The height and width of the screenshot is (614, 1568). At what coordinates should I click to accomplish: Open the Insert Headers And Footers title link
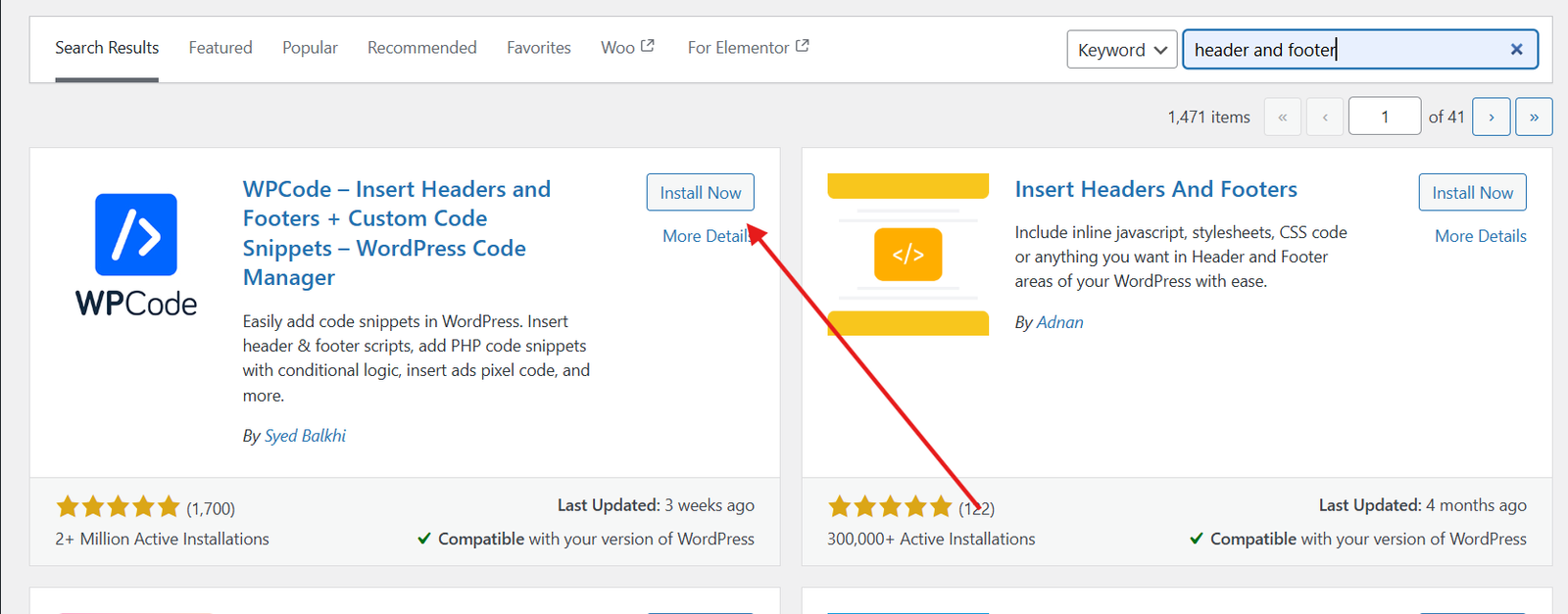coord(1156,189)
